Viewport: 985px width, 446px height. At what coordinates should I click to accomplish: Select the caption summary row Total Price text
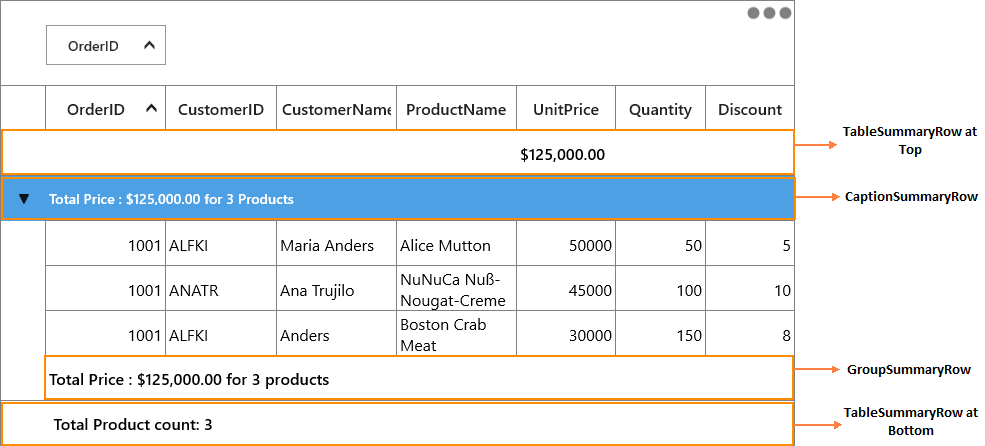(171, 199)
